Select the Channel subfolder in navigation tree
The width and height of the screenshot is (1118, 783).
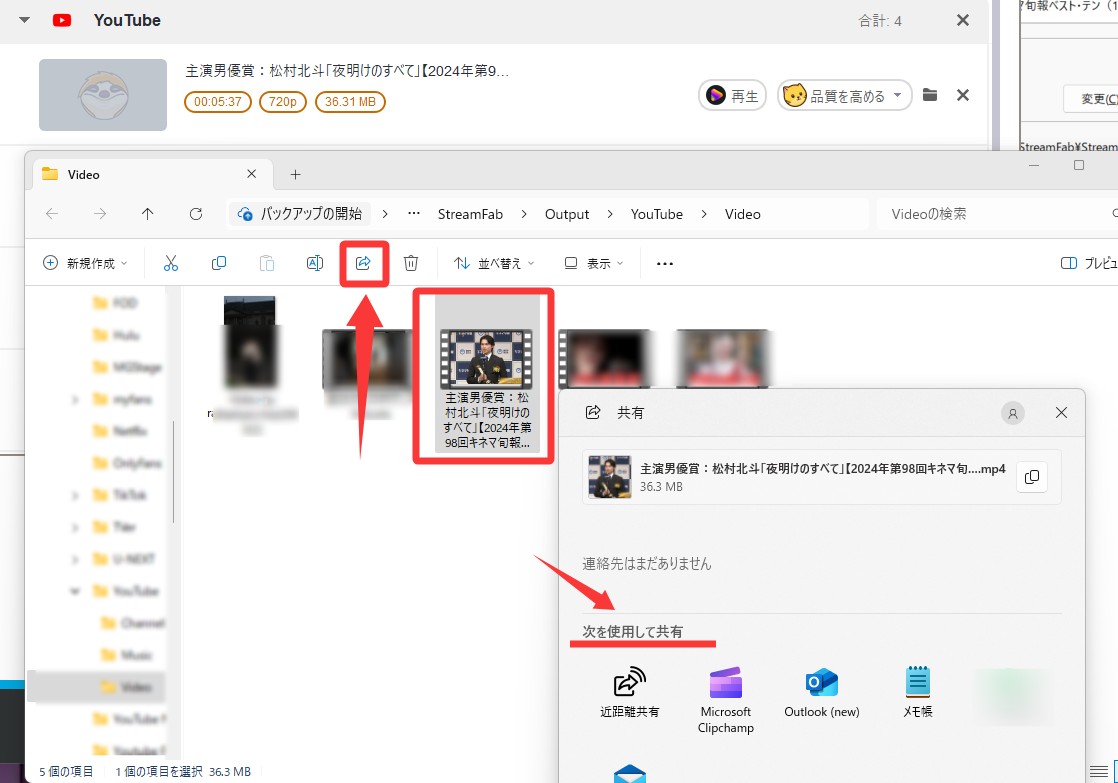134,623
